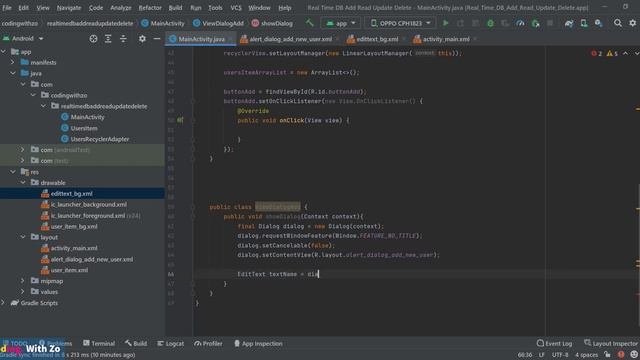Collapse the drawable folder

pyautogui.click(x=23, y=182)
